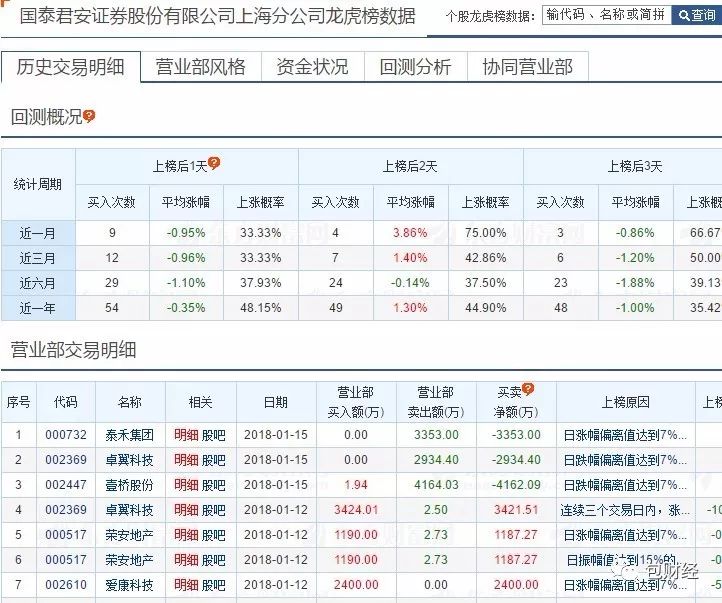722x603 pixels.
Task: Open the 协同营业部 tab
Action: point(528,67)
